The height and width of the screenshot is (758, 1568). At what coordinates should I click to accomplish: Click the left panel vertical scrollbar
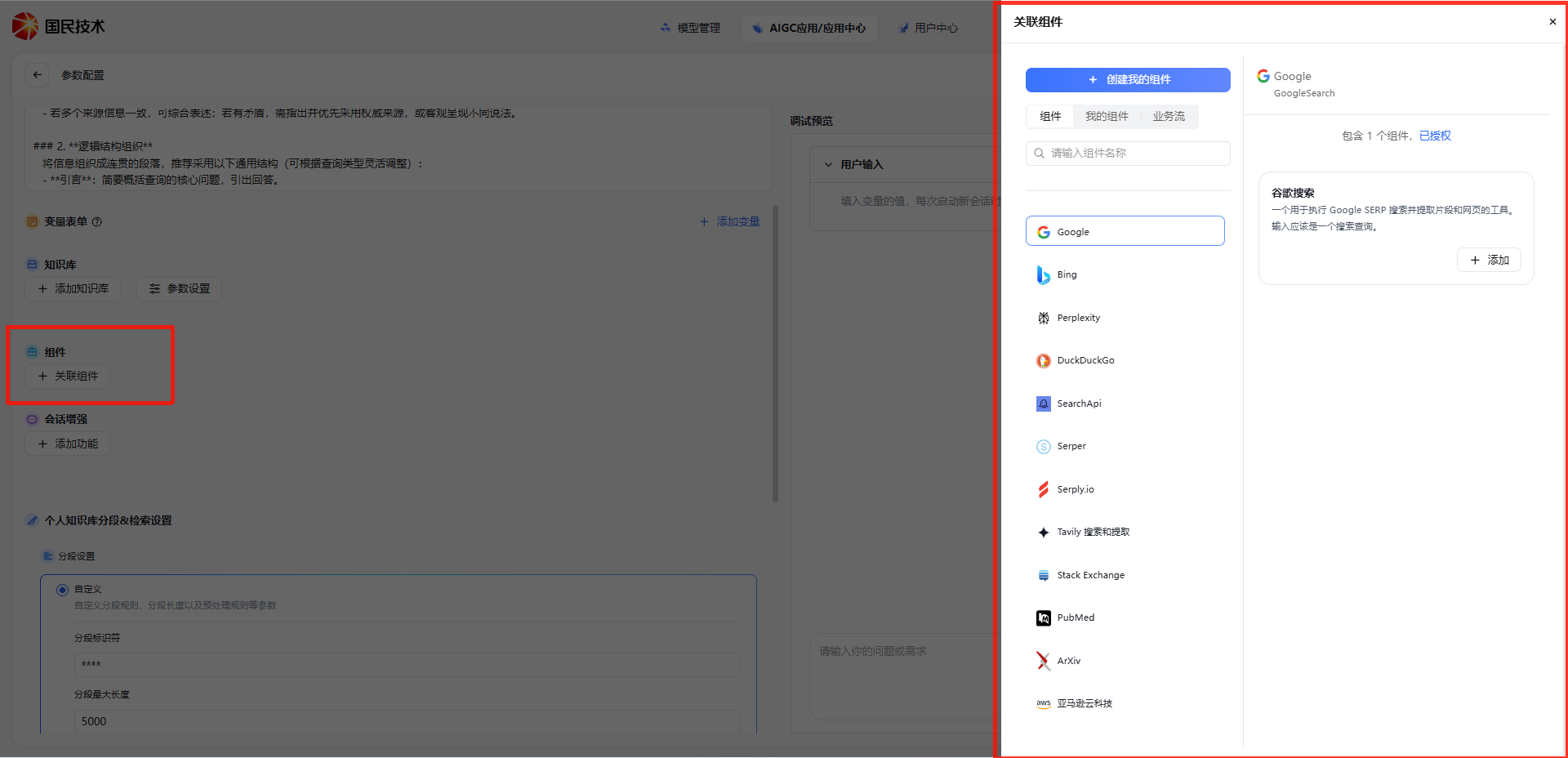(x=775, y=353)
